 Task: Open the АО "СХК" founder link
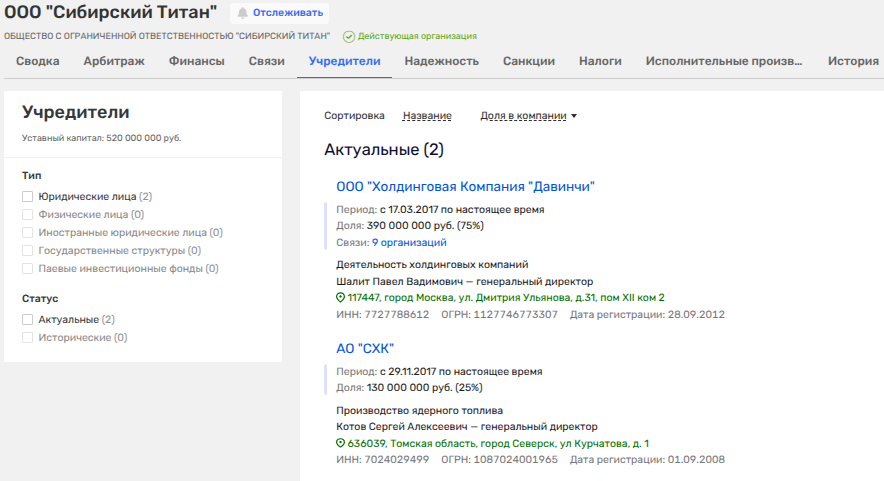(x=365, y=348)
